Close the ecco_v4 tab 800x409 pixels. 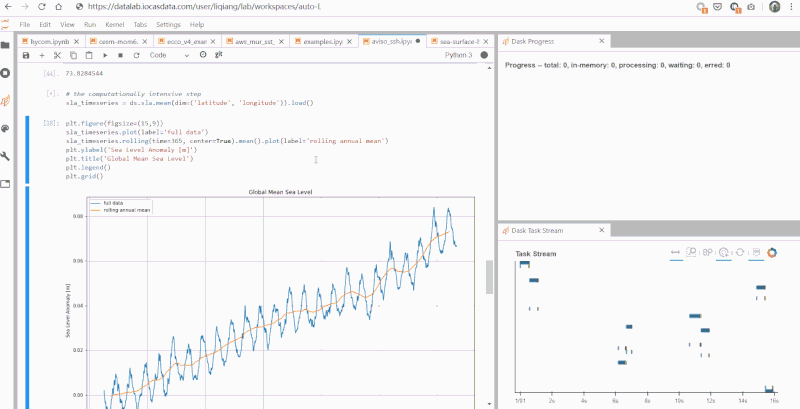(x=213, y=41)
